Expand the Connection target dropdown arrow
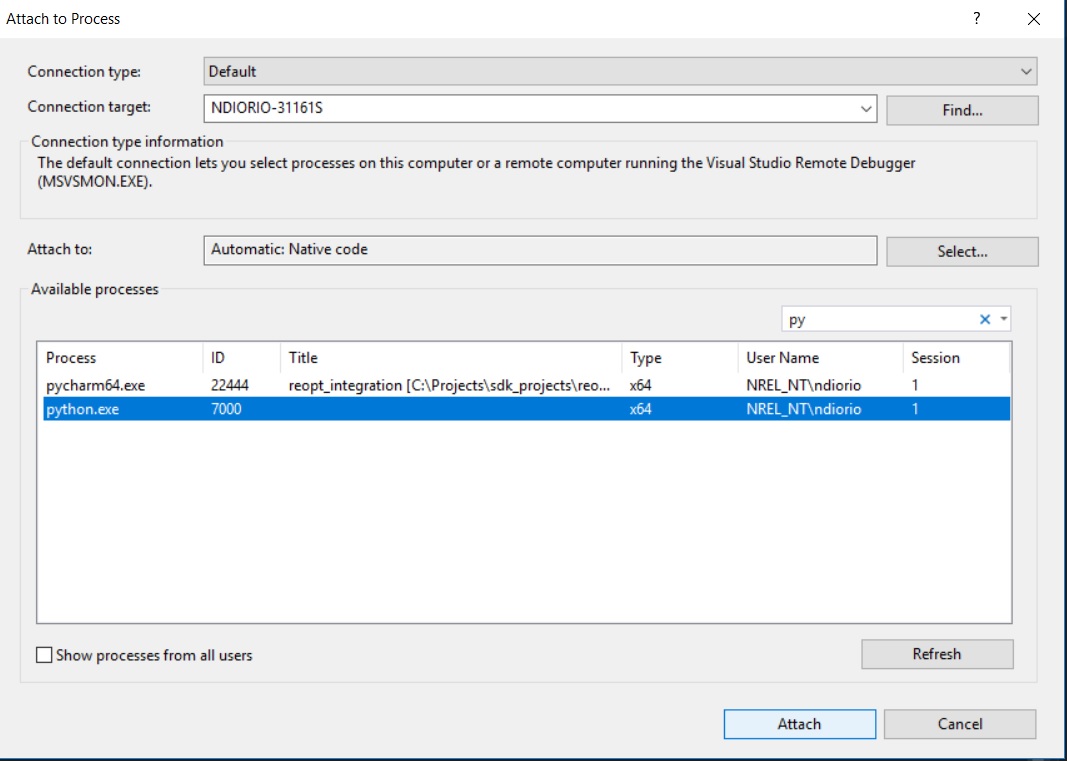Screen dimensions: 1067x761 [x=866, y=109]
